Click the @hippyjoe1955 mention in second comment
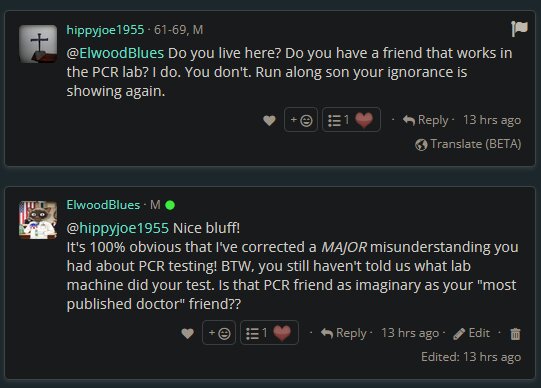541x388 pixels. pyautogui.click(x=118, y=228)
